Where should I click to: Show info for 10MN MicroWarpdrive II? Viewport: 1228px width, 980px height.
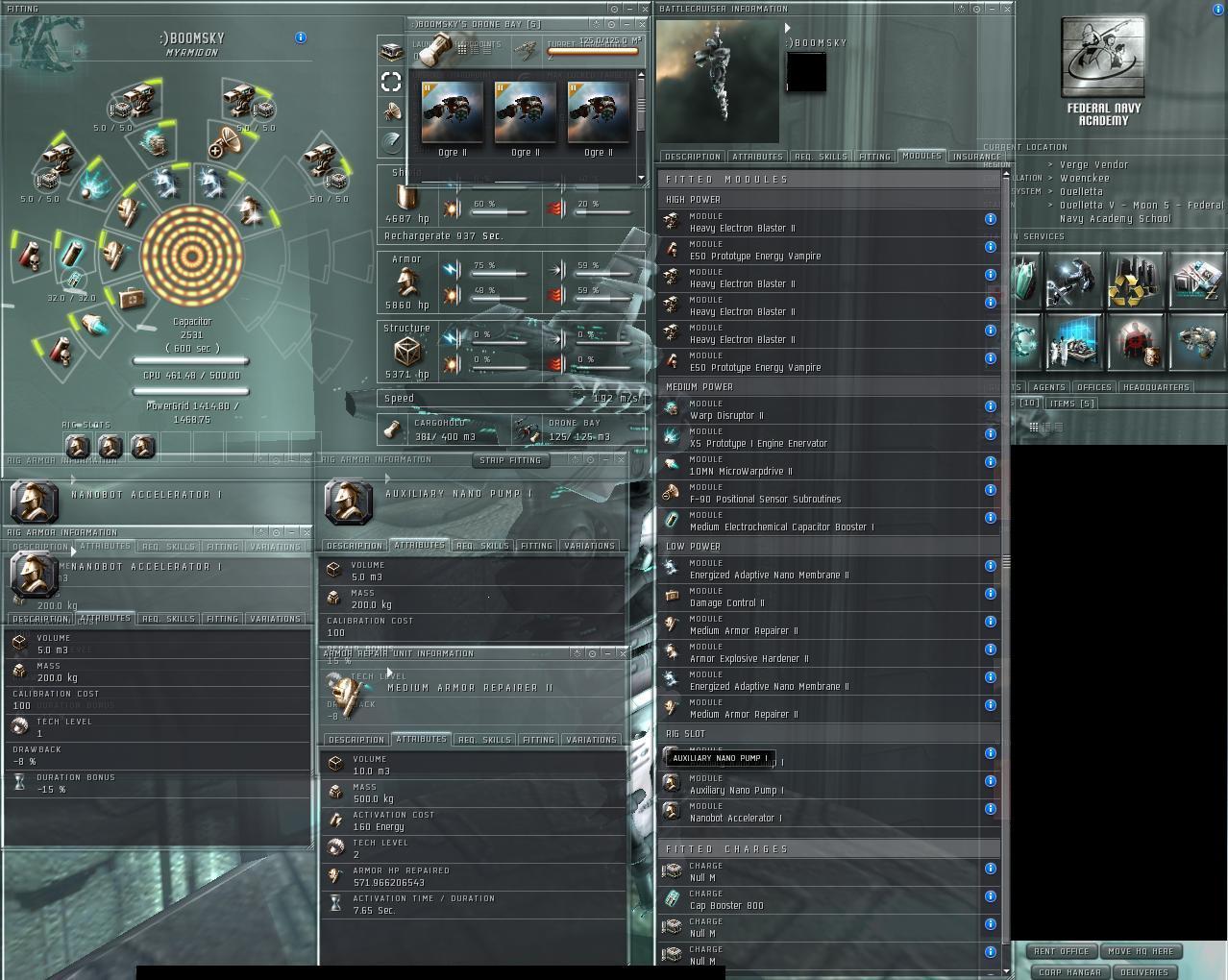tap(990, 462)
